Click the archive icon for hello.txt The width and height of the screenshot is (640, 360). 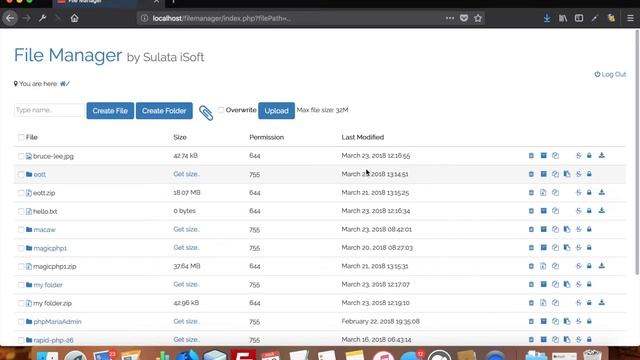[x=543, y=211]
